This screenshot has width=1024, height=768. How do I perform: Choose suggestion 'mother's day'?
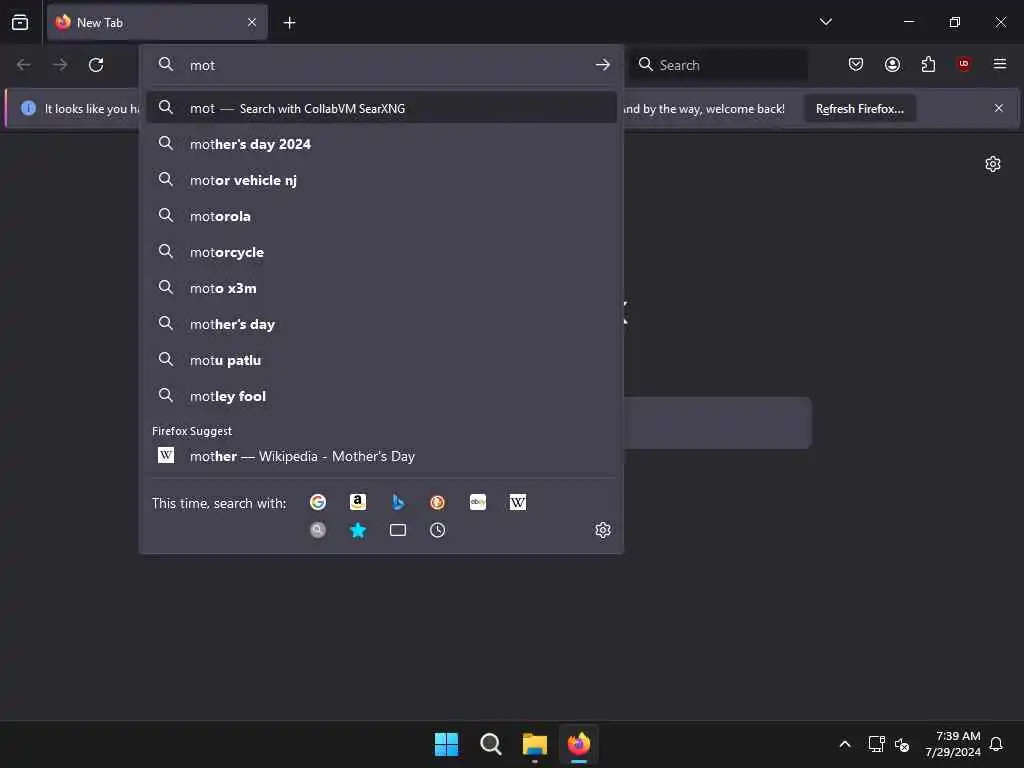tap(381, 324)
